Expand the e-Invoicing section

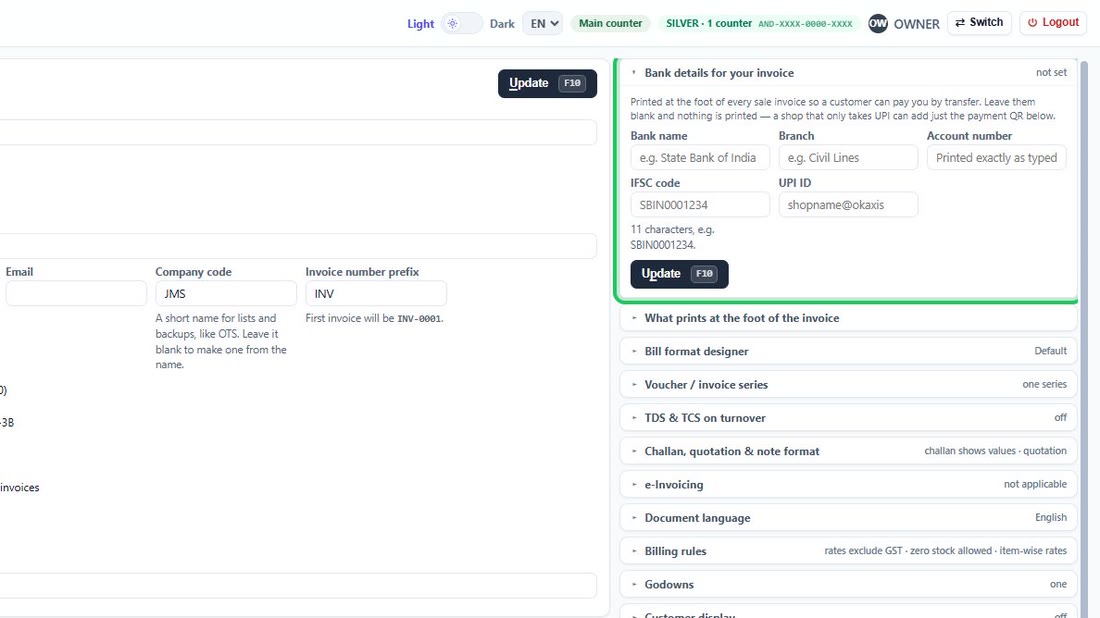click(x=849, y=485)
